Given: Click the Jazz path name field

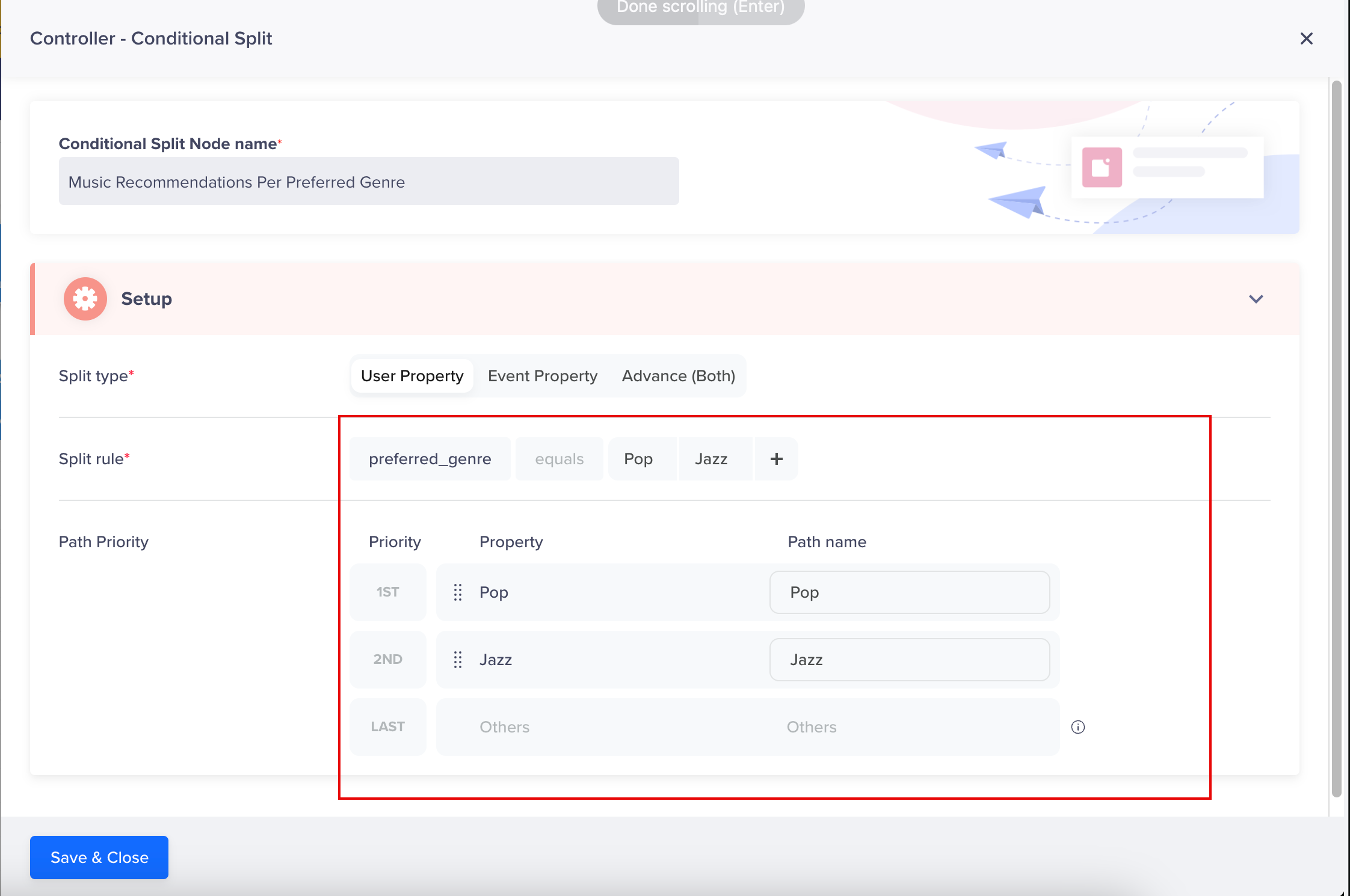Looking at the screenshot, I should pyautogui.click(x=909, y=660).
